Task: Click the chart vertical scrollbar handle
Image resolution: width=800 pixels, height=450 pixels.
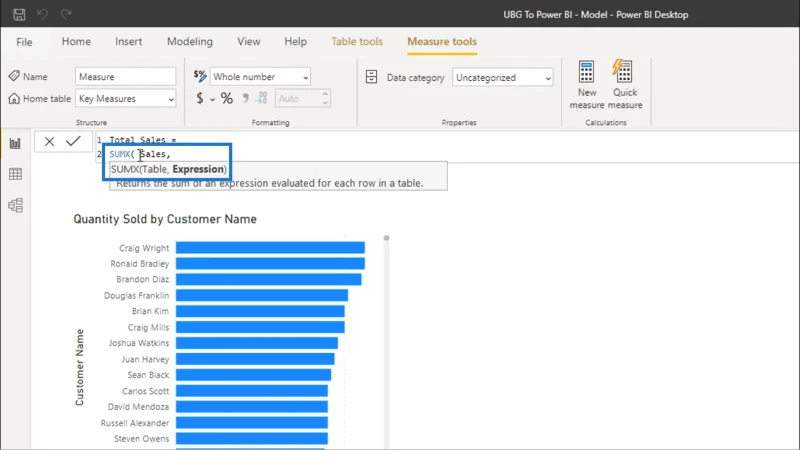Action: tap(386, 238)
